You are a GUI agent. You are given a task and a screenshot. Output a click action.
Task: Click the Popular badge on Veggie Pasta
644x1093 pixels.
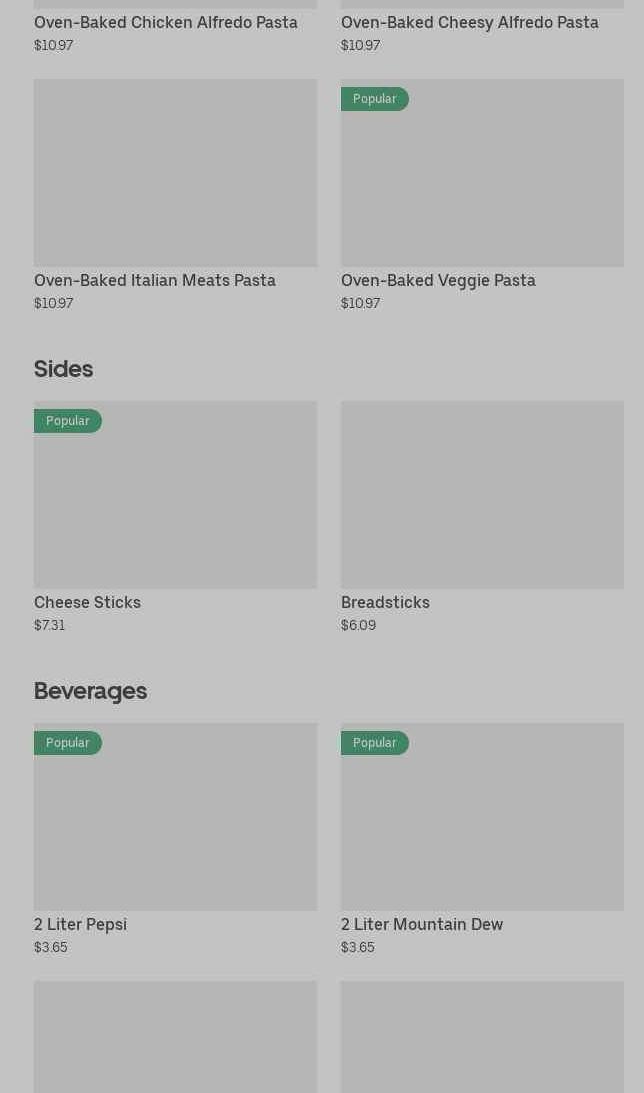(375, 99)
